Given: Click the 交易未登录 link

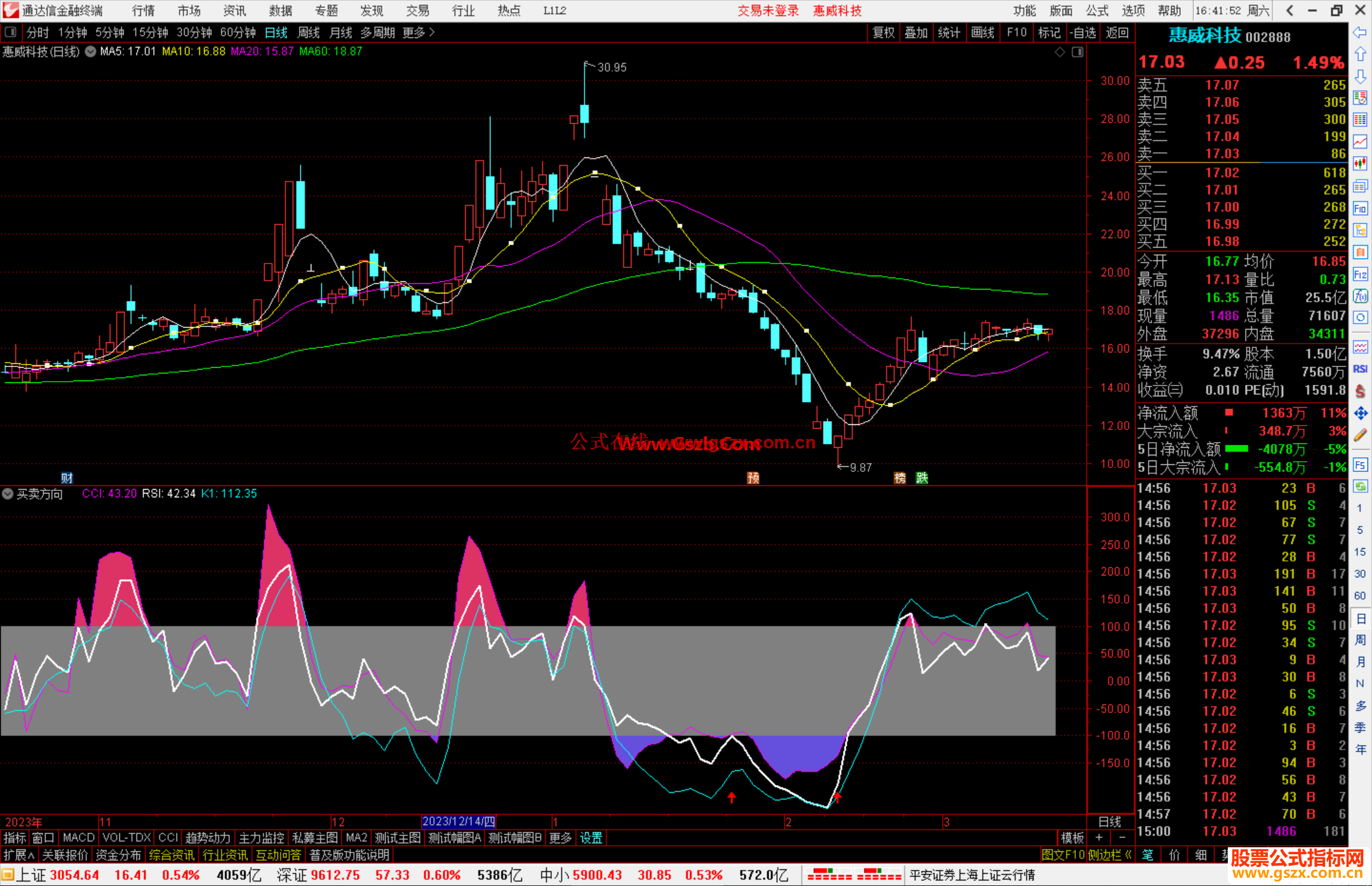Looking at the screenshot, I should tap(768, 11).
